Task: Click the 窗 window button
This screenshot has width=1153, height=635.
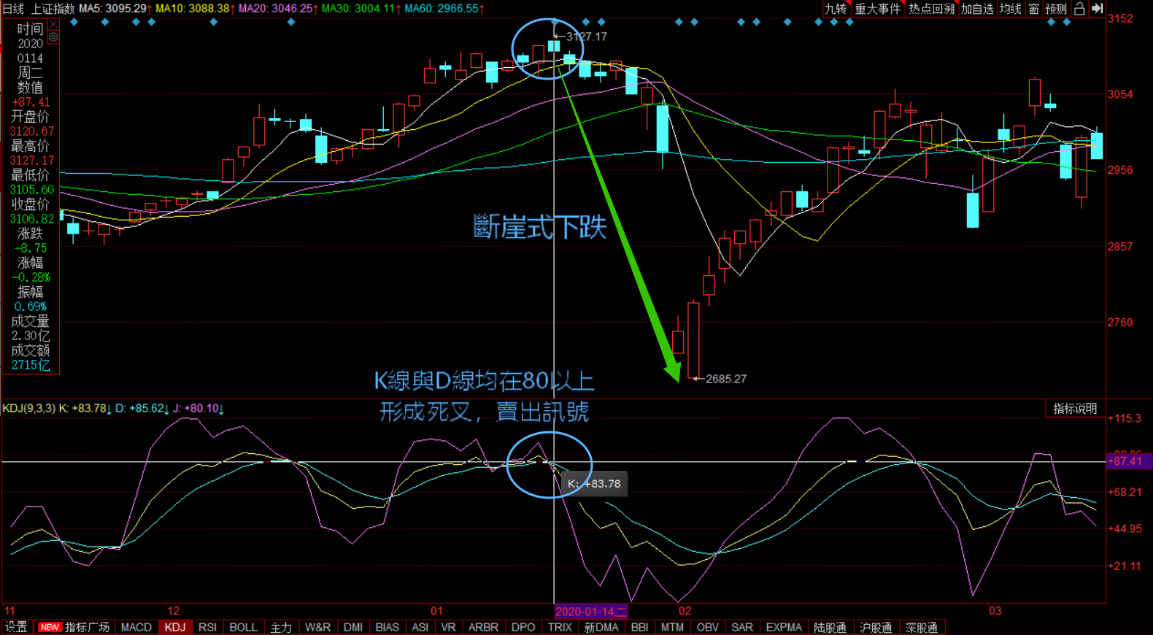Action: pyautogui.click(x=1032, y=9)
